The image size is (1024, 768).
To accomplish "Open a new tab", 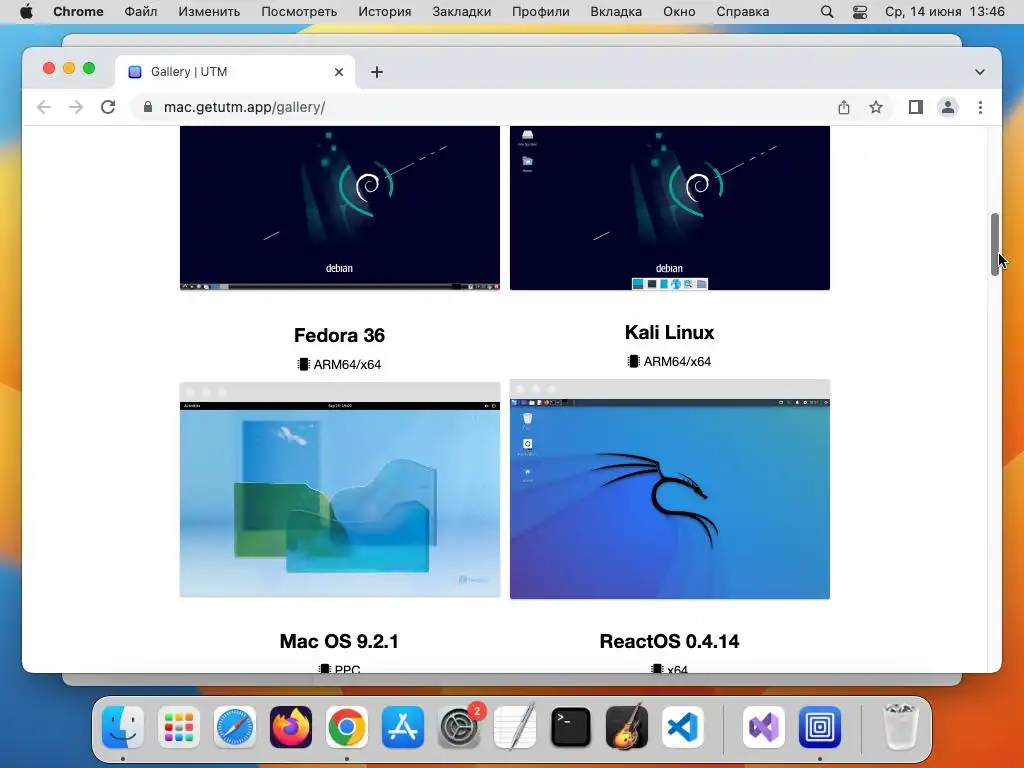I will pos(377,72).
